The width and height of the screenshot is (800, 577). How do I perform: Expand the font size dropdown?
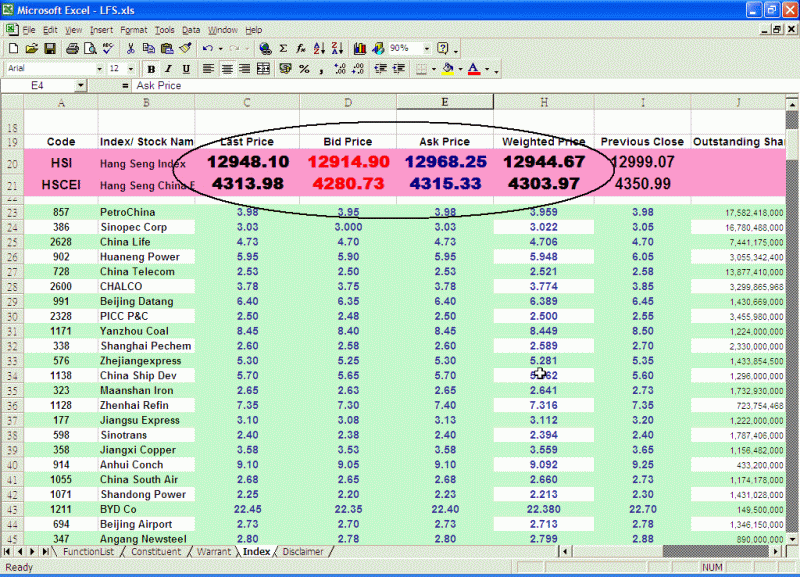(131, 69)
